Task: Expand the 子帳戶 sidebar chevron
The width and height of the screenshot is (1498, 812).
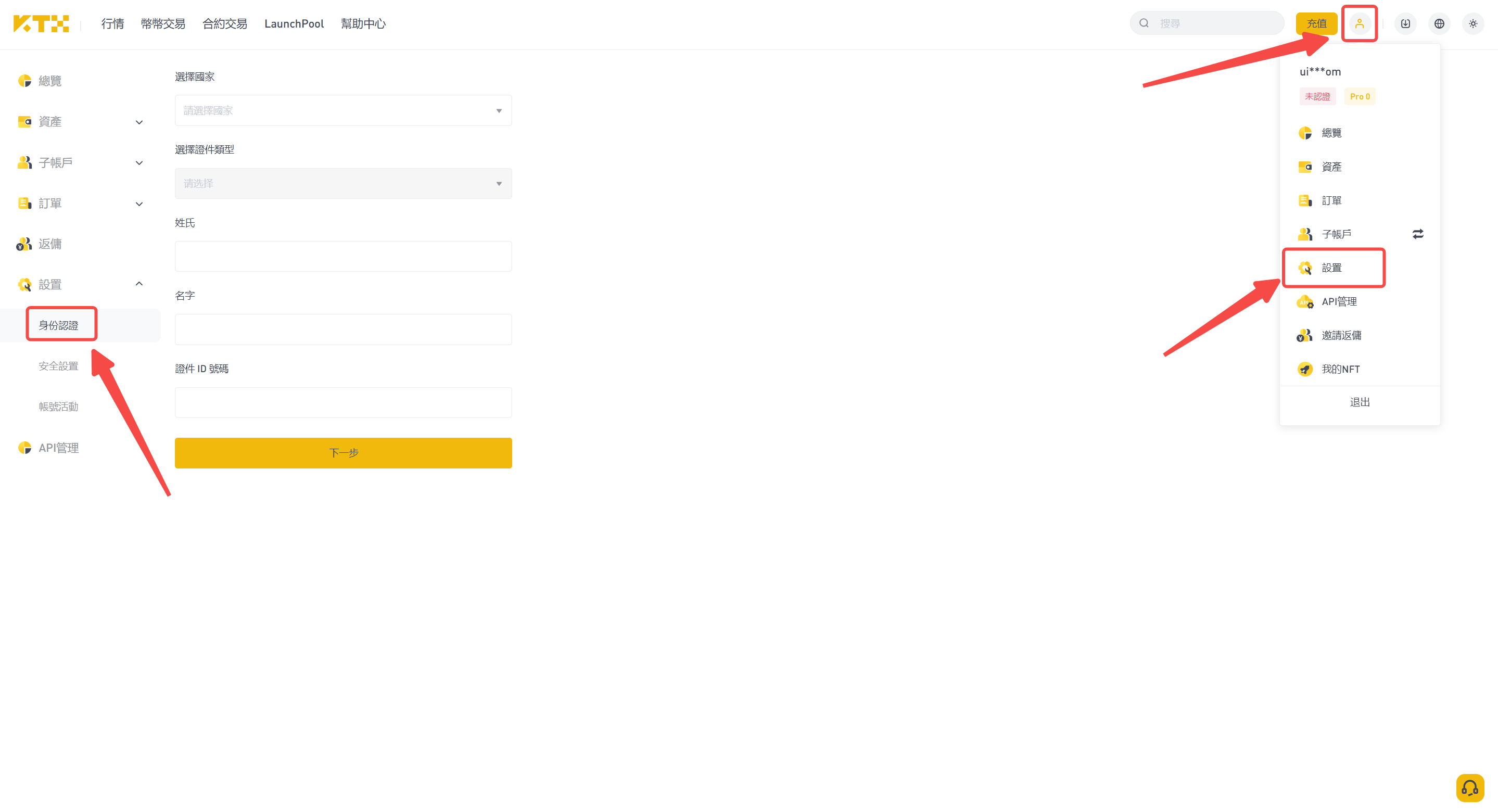Action: point(139,163)
